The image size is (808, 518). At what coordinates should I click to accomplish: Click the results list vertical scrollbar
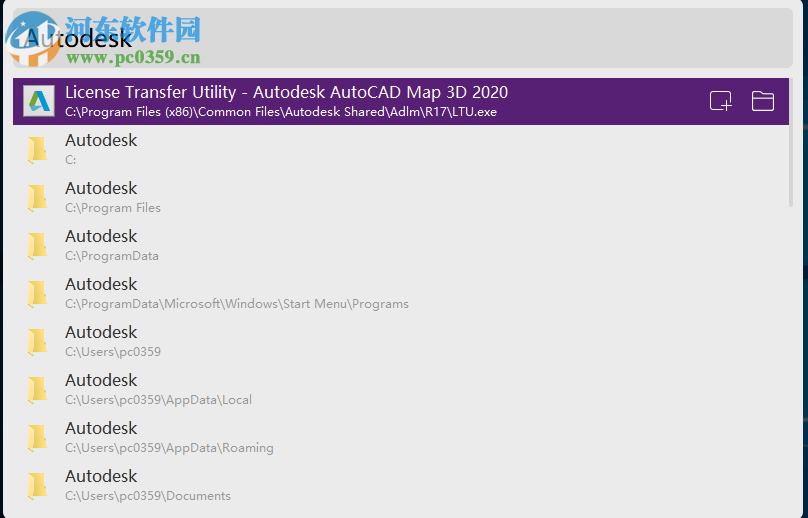coord(791,143)
